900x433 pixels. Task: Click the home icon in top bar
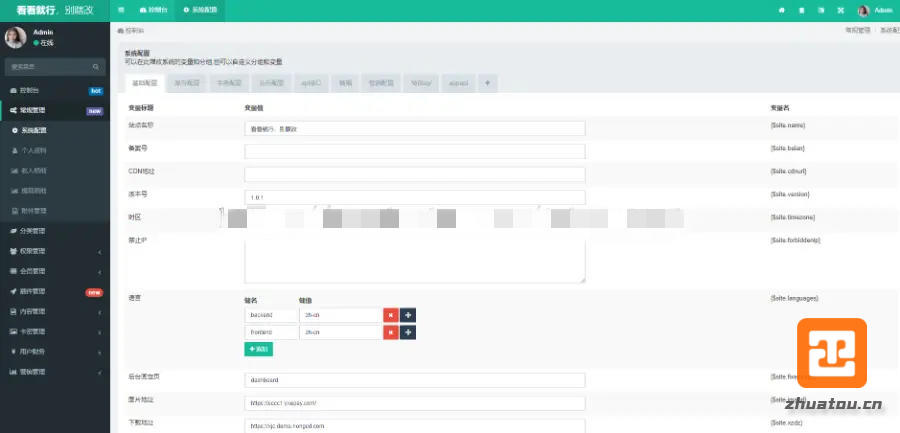[x=781, y=10]
